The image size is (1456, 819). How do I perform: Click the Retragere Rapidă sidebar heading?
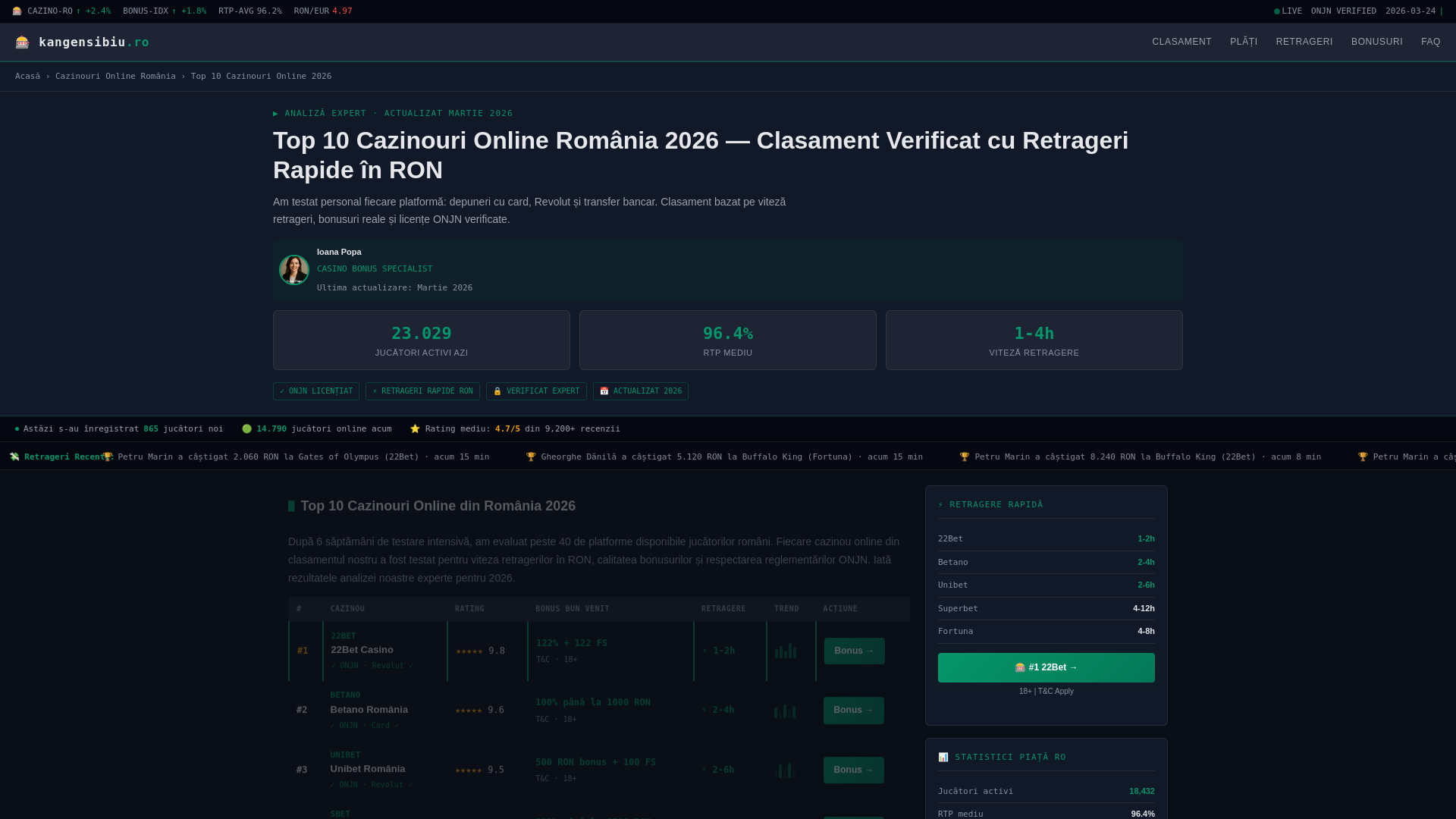[990, 505]
